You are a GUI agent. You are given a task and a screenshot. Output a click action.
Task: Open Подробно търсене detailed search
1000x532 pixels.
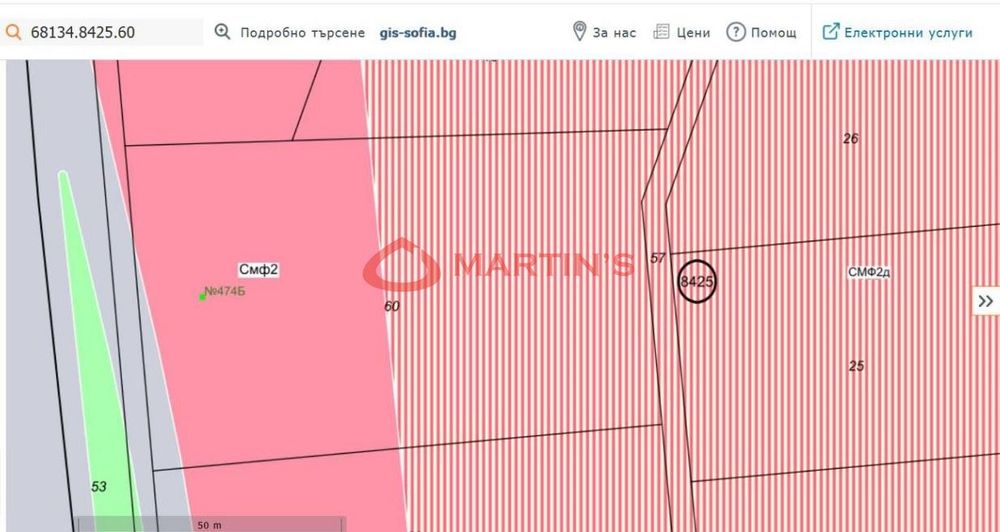coord(302,33)
